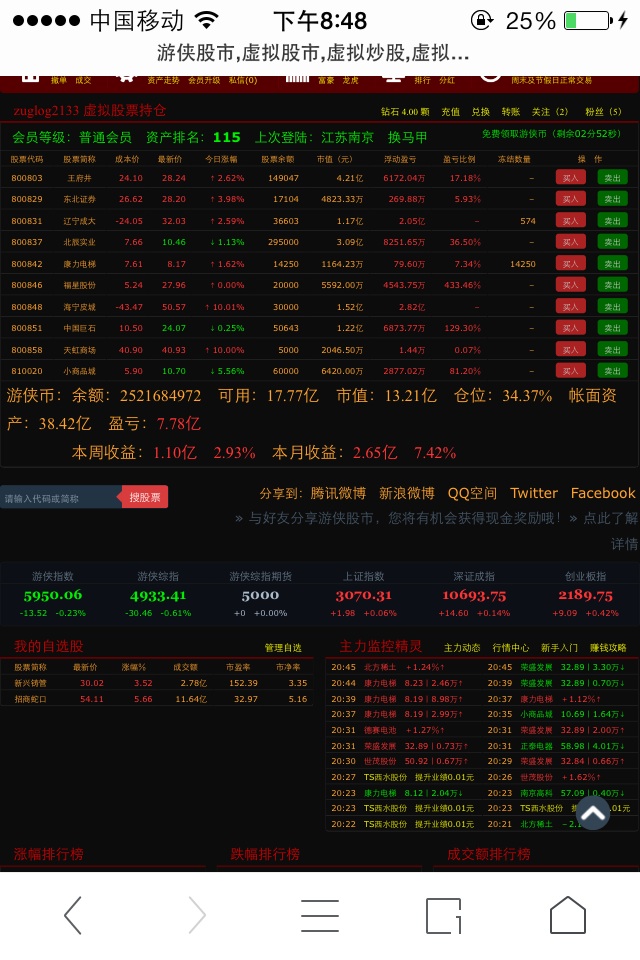Go to browser home page icon
Image resolution: width=640 pixels, height=960 pixels.
567,914
